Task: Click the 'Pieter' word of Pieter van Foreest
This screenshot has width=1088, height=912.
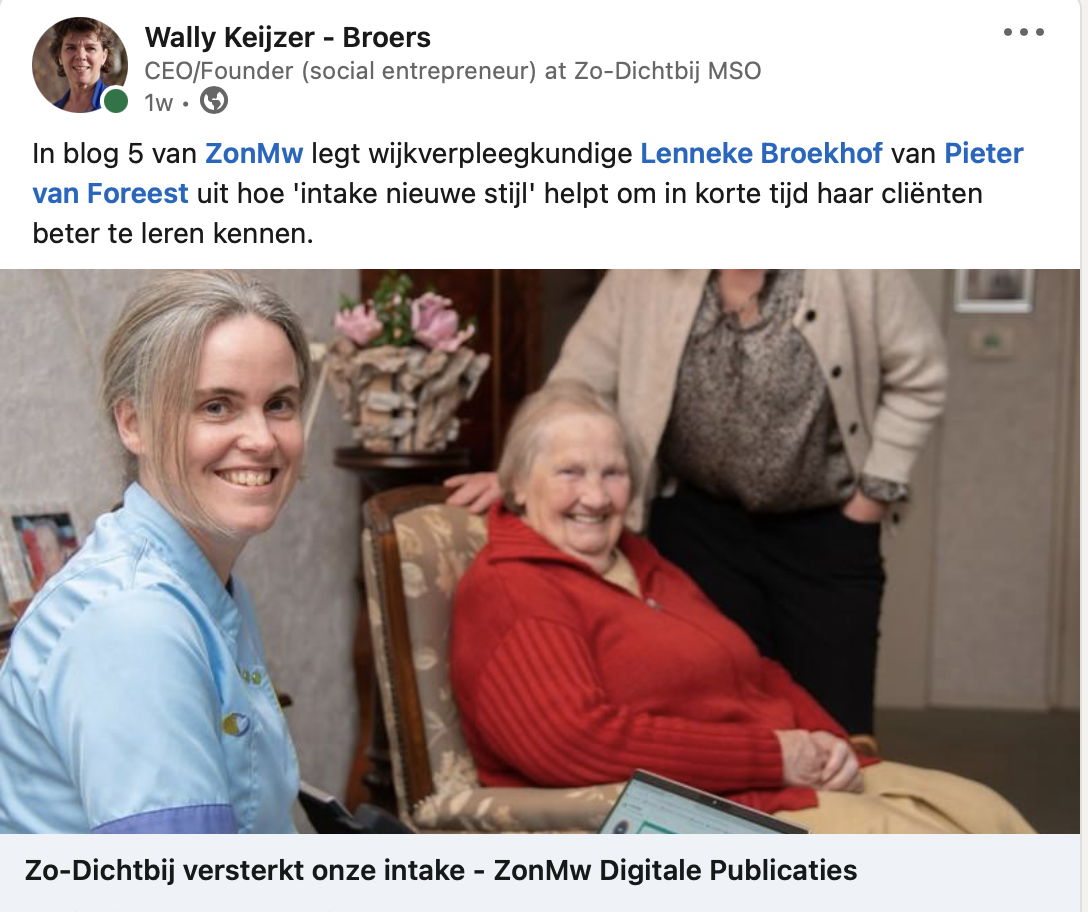Action: click(984, 153)
